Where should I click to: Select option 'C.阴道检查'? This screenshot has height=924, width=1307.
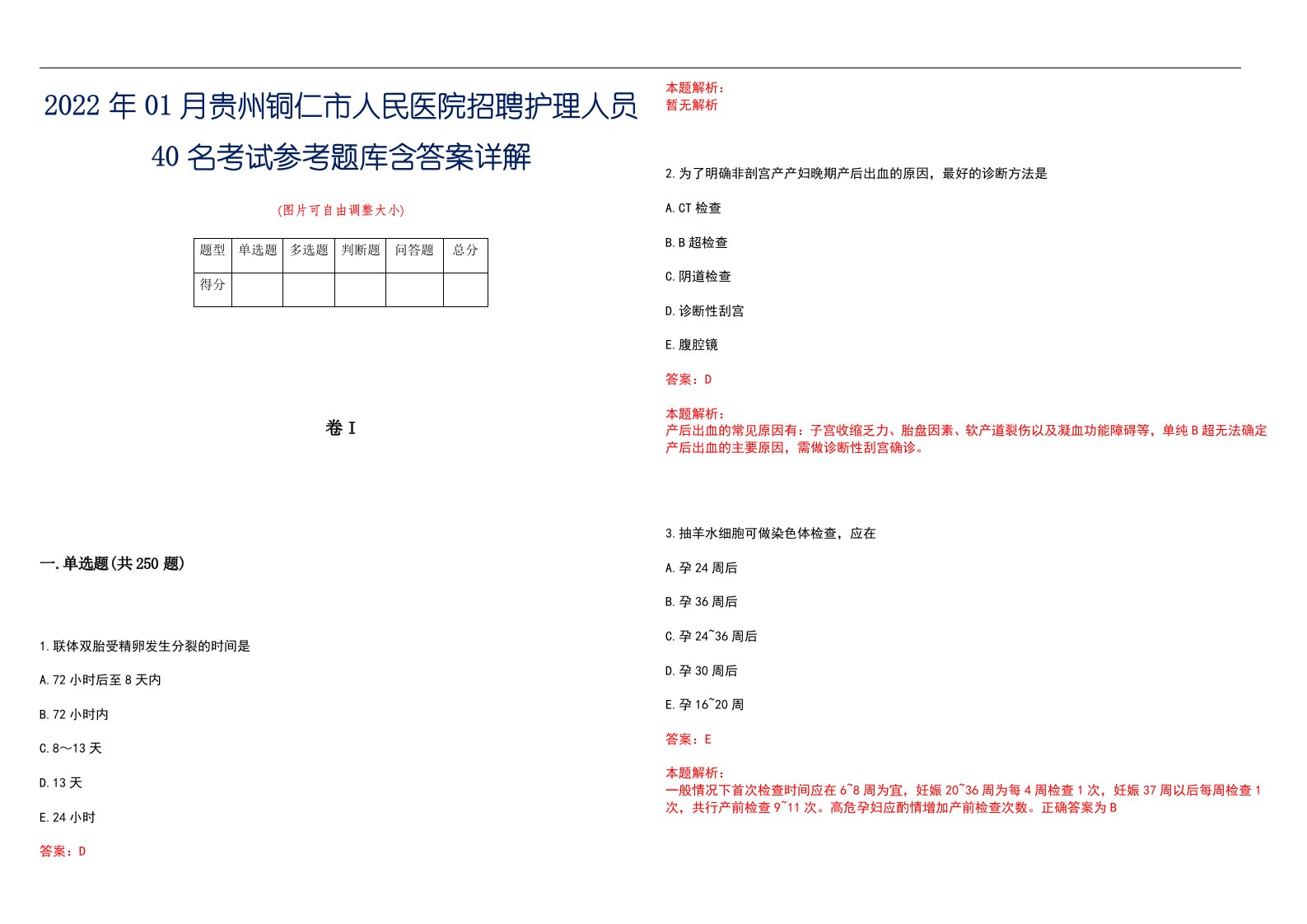698,277
